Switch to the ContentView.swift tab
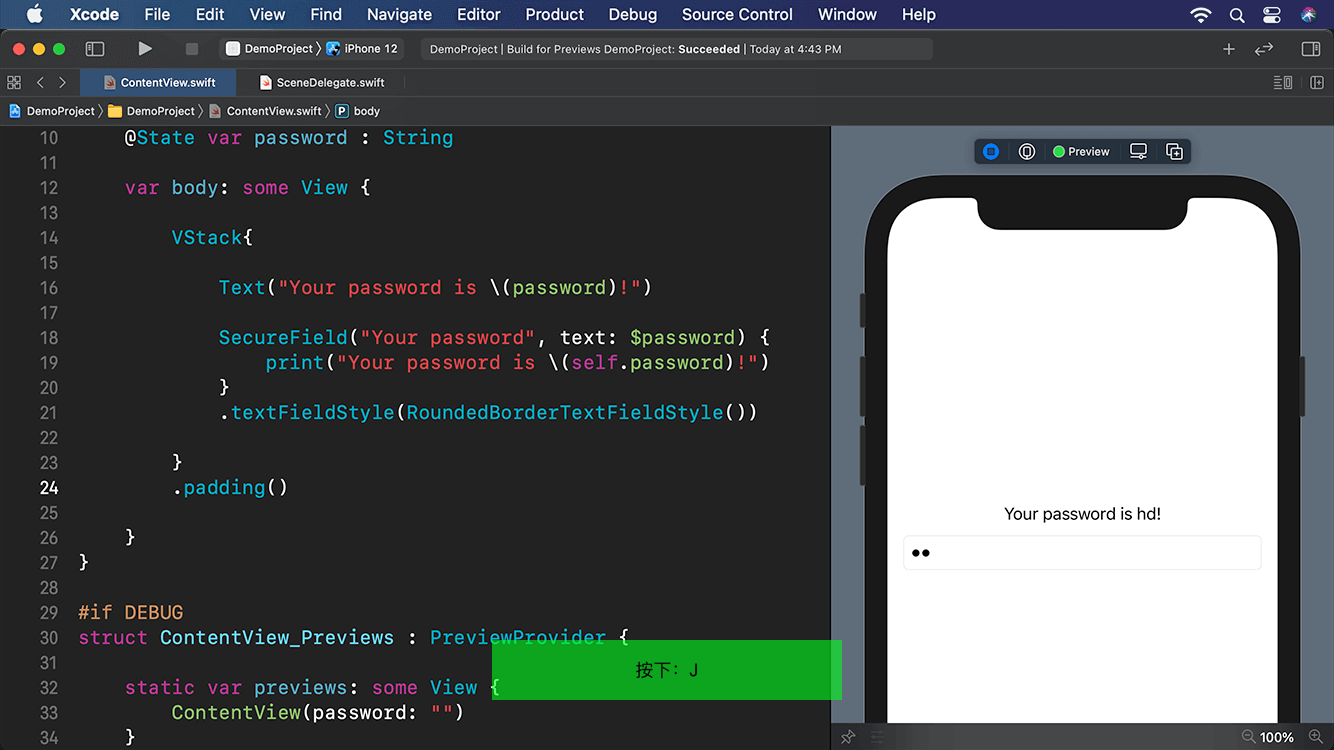 (158, 82)
